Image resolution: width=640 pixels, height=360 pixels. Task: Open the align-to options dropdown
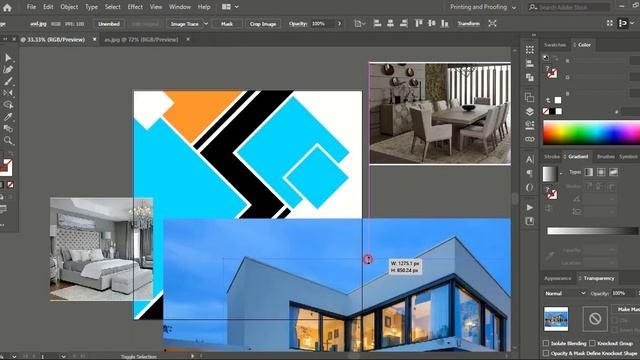360,24
